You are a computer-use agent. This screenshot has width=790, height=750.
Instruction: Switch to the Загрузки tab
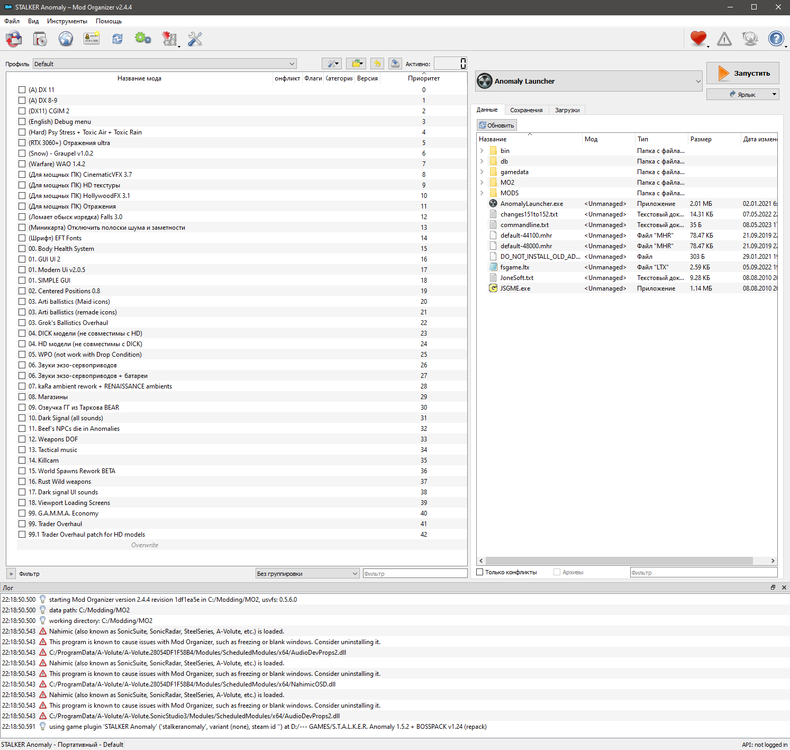click(567, 110)
